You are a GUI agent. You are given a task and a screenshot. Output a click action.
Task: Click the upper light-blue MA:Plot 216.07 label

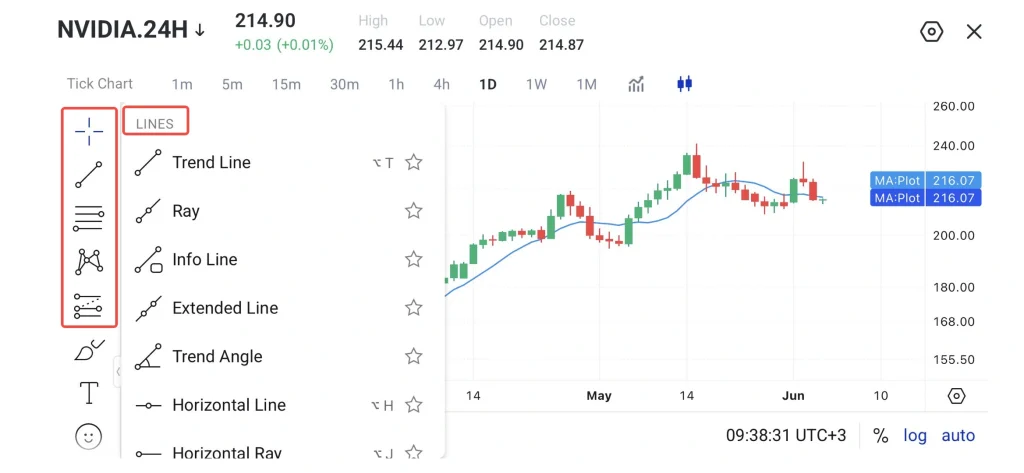coord(925,180)
